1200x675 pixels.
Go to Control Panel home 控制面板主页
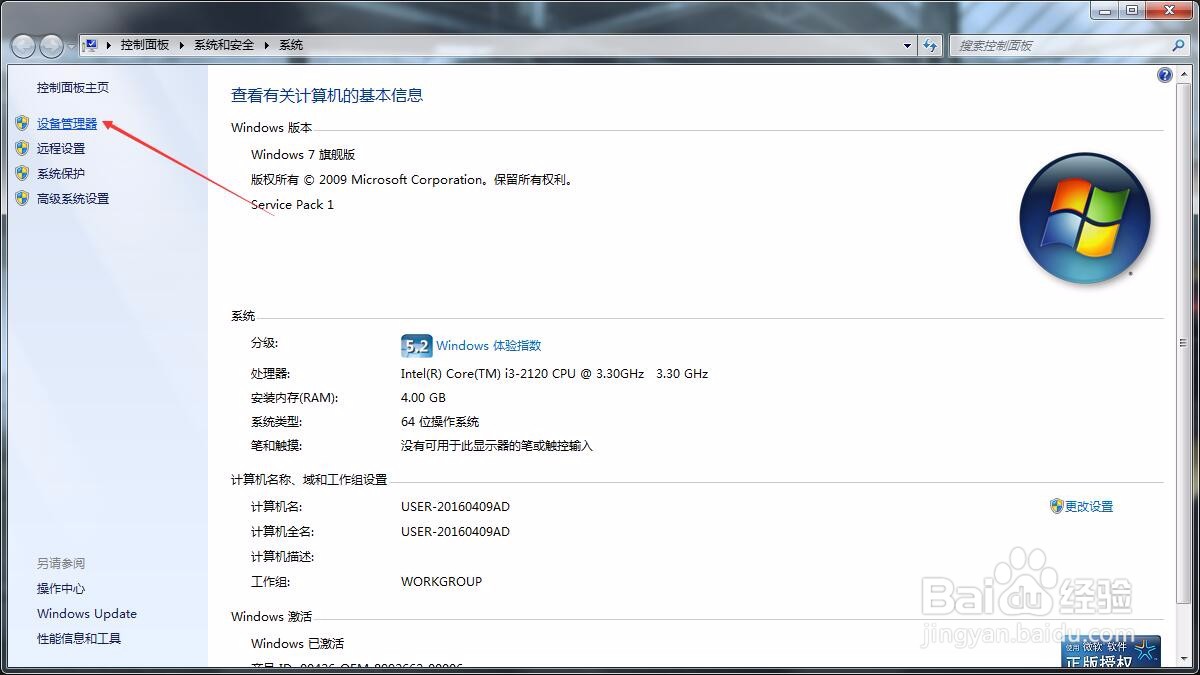pyautogui.click(x=73, y=88)
